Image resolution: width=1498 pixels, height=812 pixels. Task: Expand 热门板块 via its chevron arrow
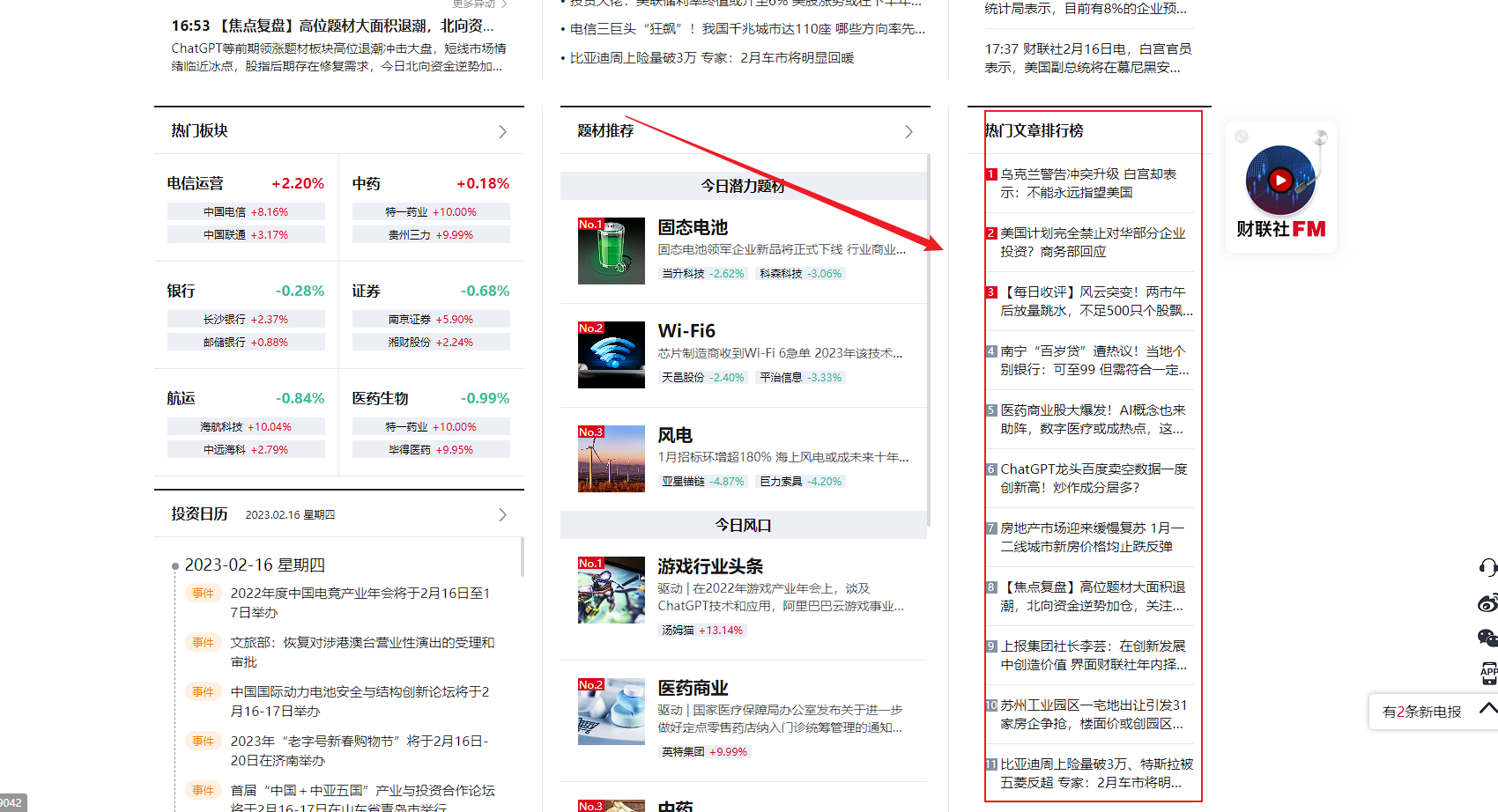(502, 130)
